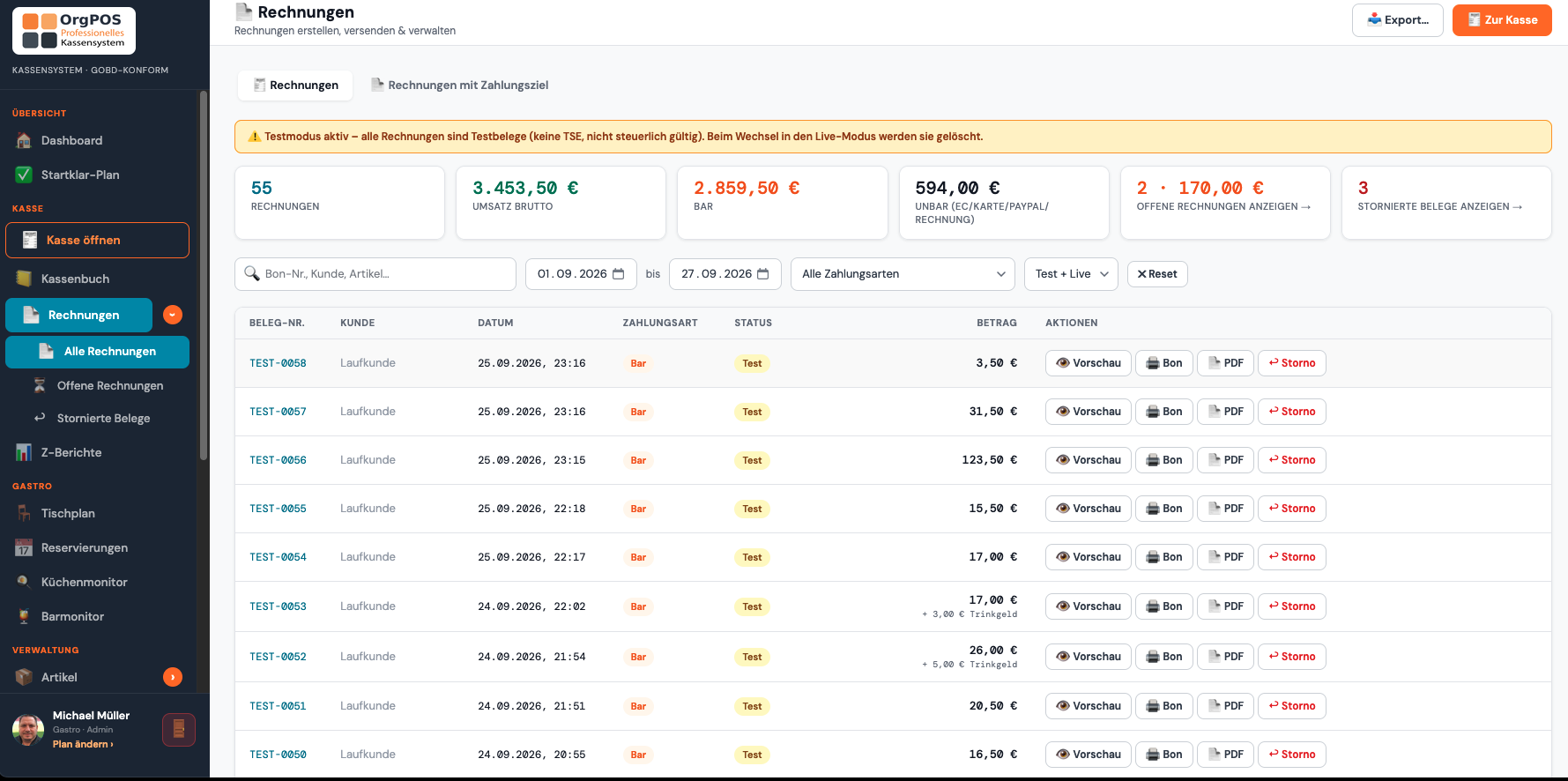Viewport: 1568px width, 781px height.
Task: Click the calendar icon in the start date field
Action: (x=619, y=274)
